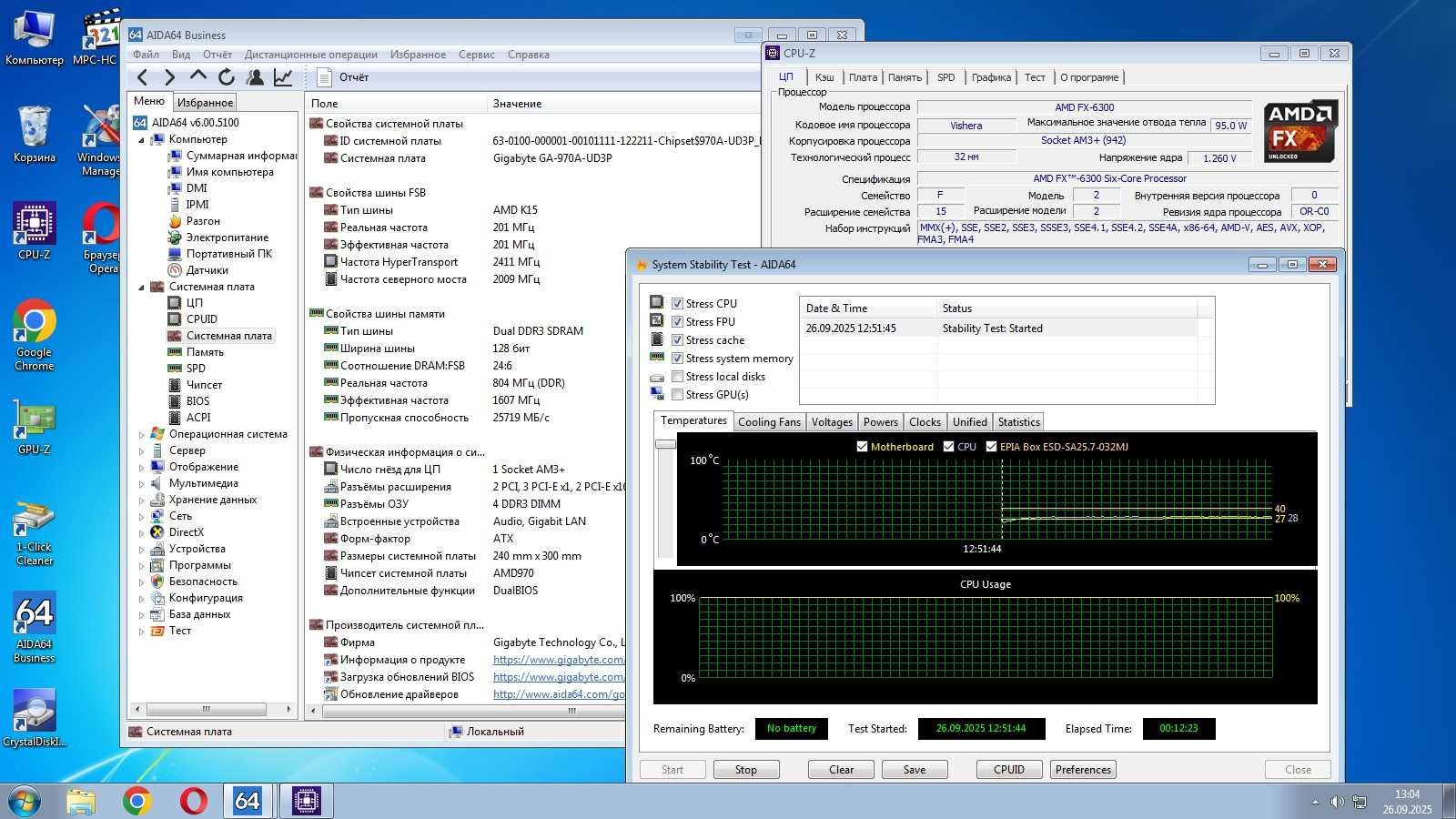Toggle the EPIA Box ESD-SA25.7-032MJ checkbox
This screenshot has height=819, width=1456.
tap(991, 447)
